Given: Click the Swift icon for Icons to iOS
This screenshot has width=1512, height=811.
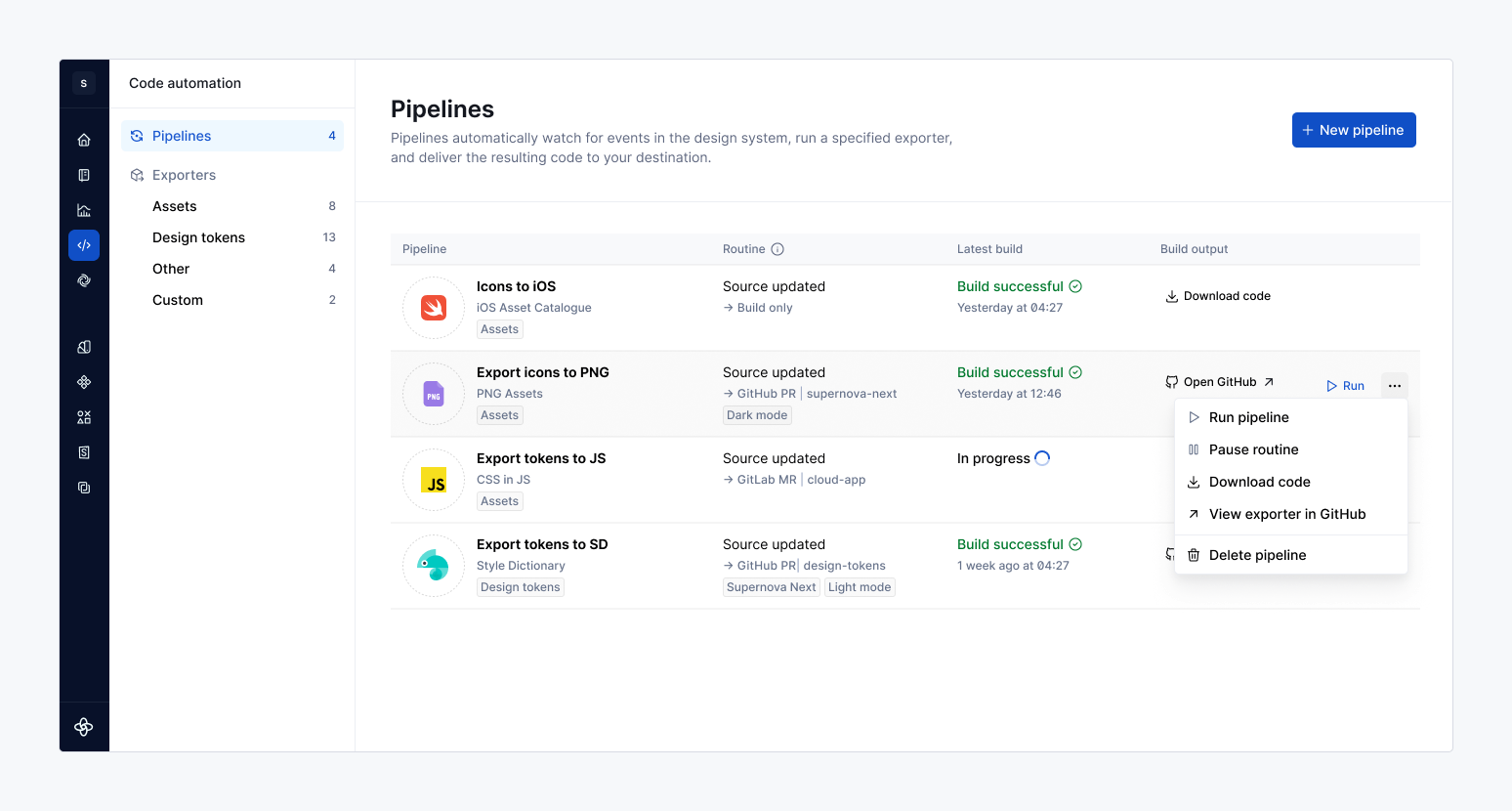Looking at the screenshot, I should (x=433, y=308).
